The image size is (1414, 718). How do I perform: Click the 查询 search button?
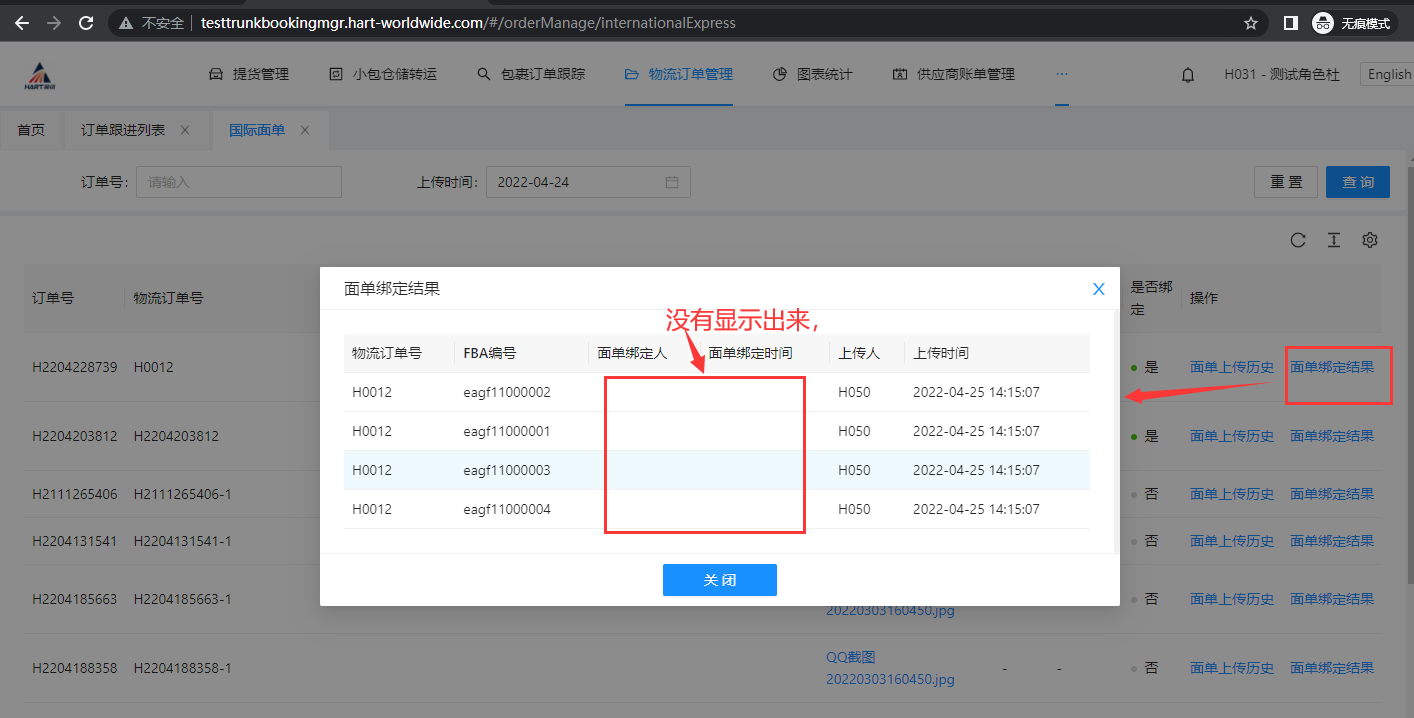pos(1357,182)
